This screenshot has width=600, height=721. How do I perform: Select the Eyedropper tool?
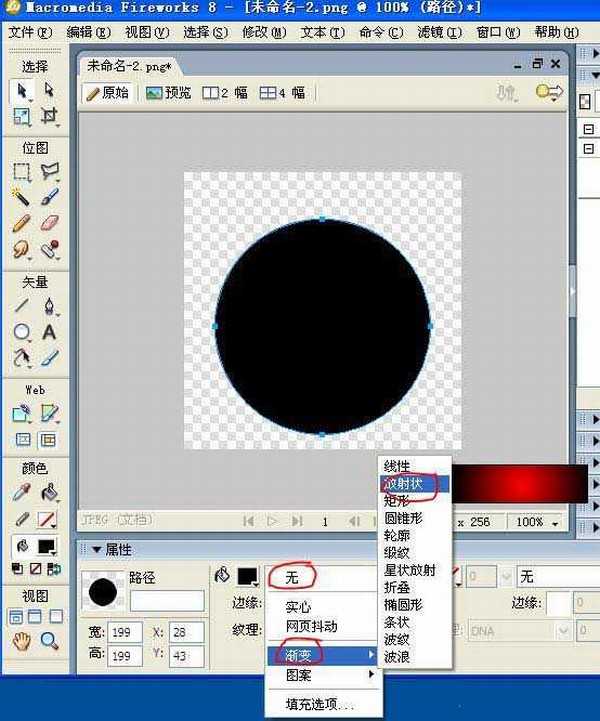21,492
